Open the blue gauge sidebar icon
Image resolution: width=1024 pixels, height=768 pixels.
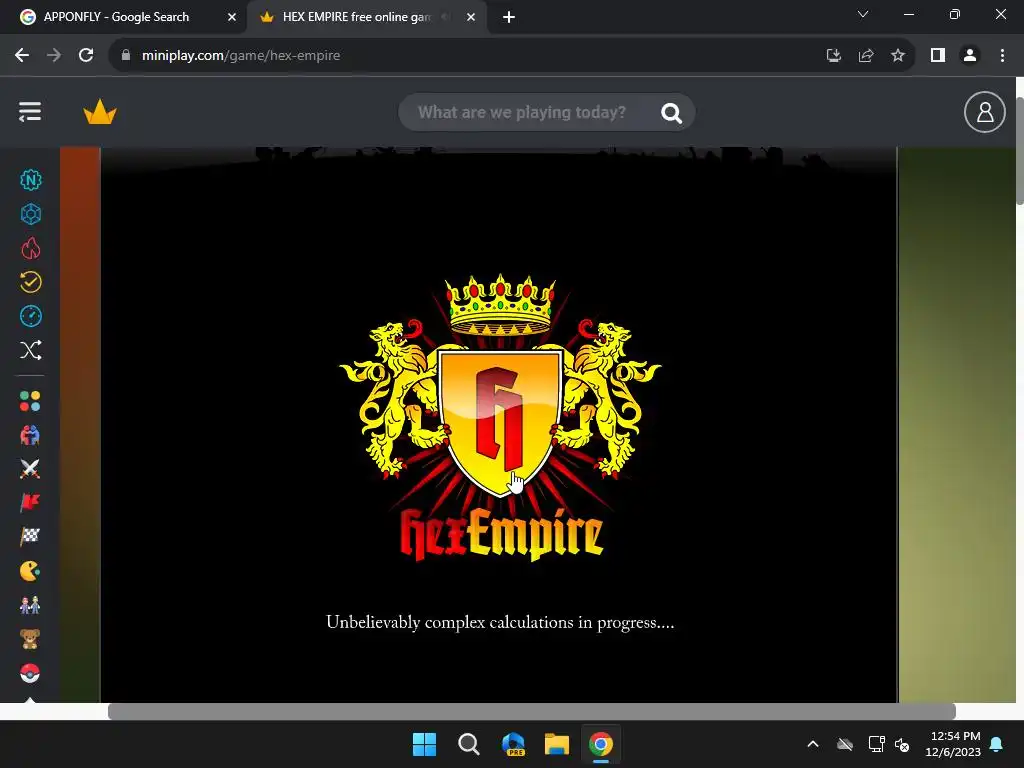pos(31,316)
